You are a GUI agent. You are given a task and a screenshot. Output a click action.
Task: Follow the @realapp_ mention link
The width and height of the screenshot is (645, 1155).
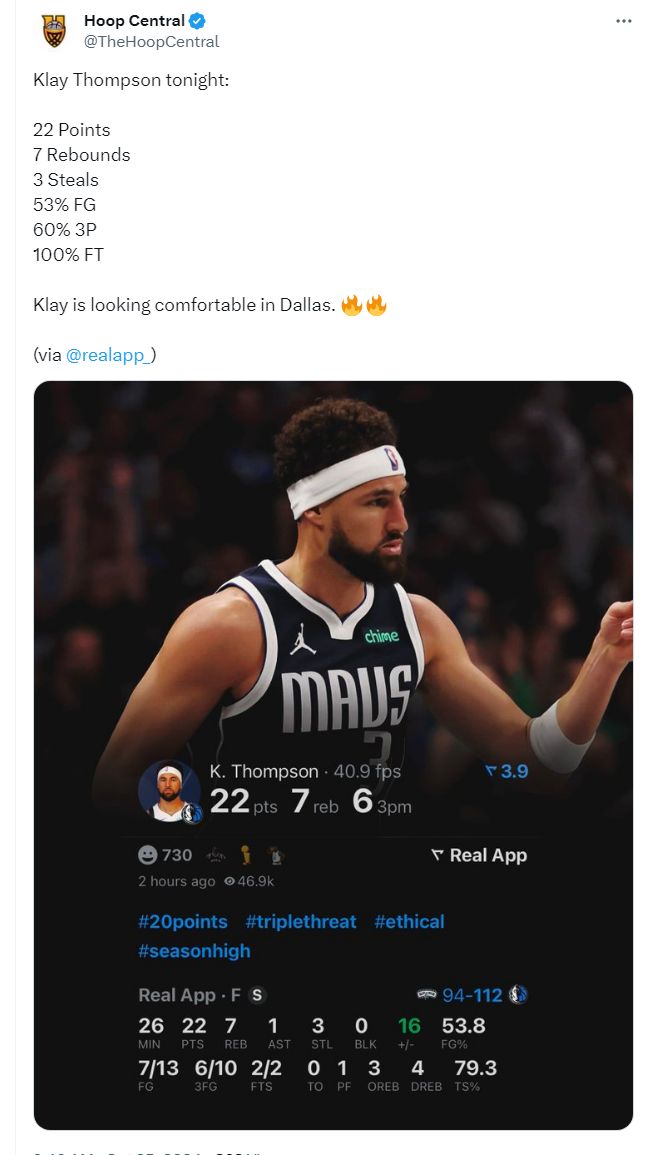110,354
